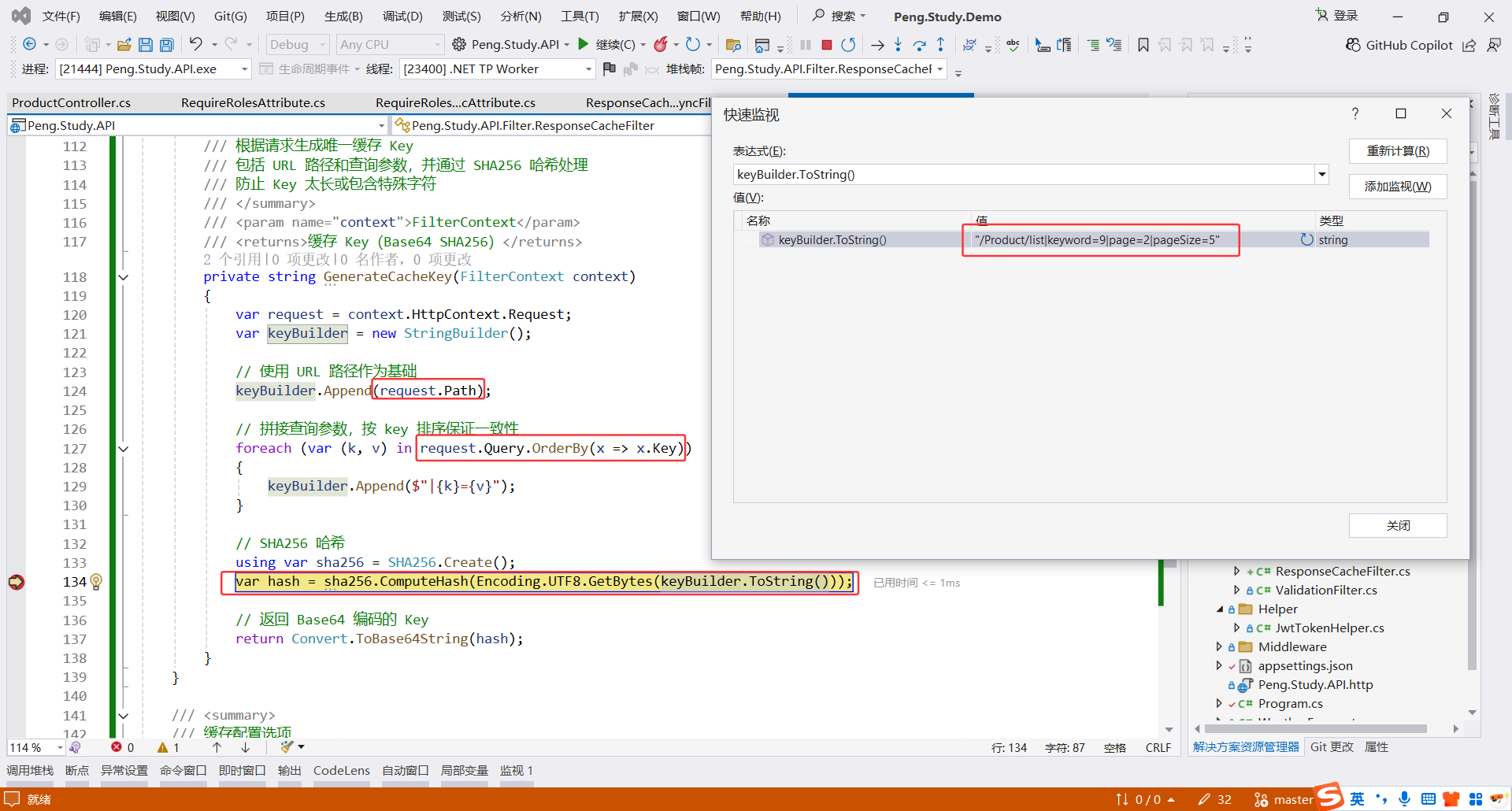Click the breakpoint current-statement marker on line 134
This screenshot has height=811, width=1512.
16,582
